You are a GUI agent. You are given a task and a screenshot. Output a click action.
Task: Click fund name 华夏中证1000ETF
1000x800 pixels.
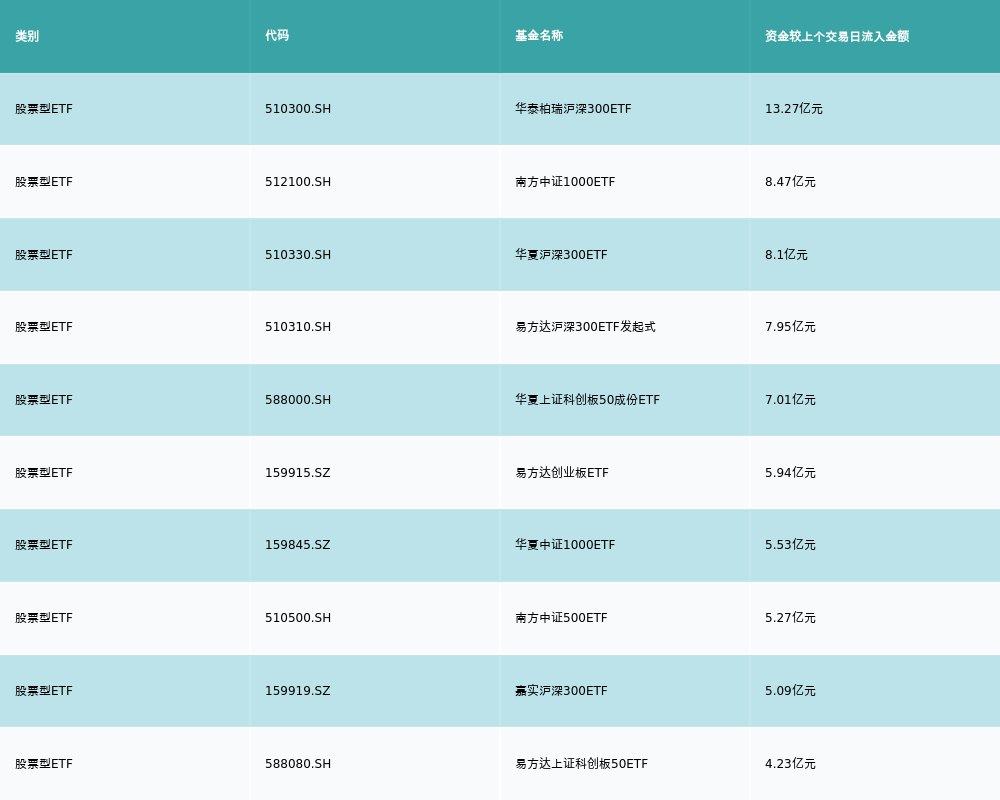click(565, 545)
